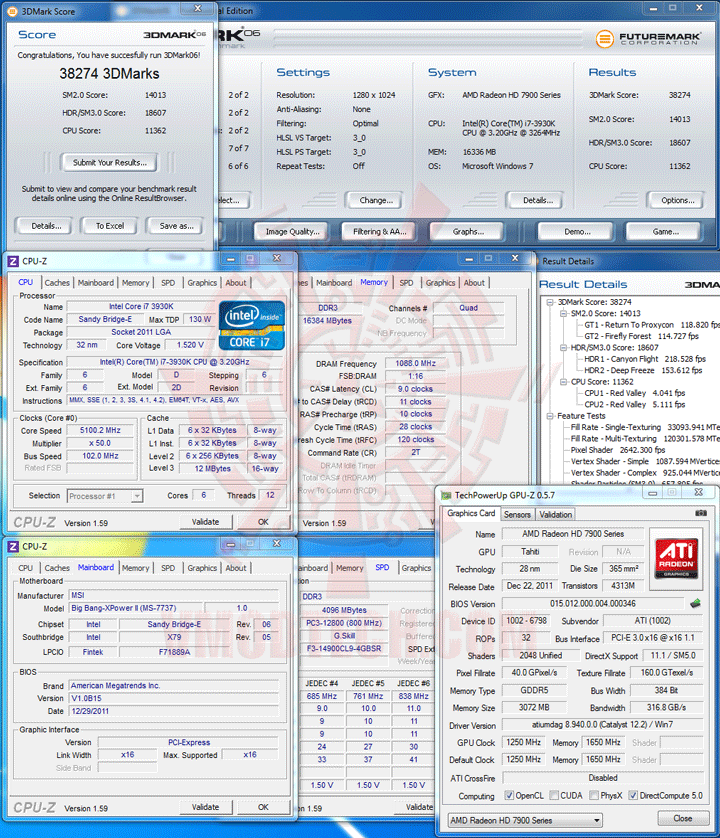The width and height of the screenshot is (720, 838).
Task: Click the Intel Core i7 logo badge
Action: pos(252,325)
